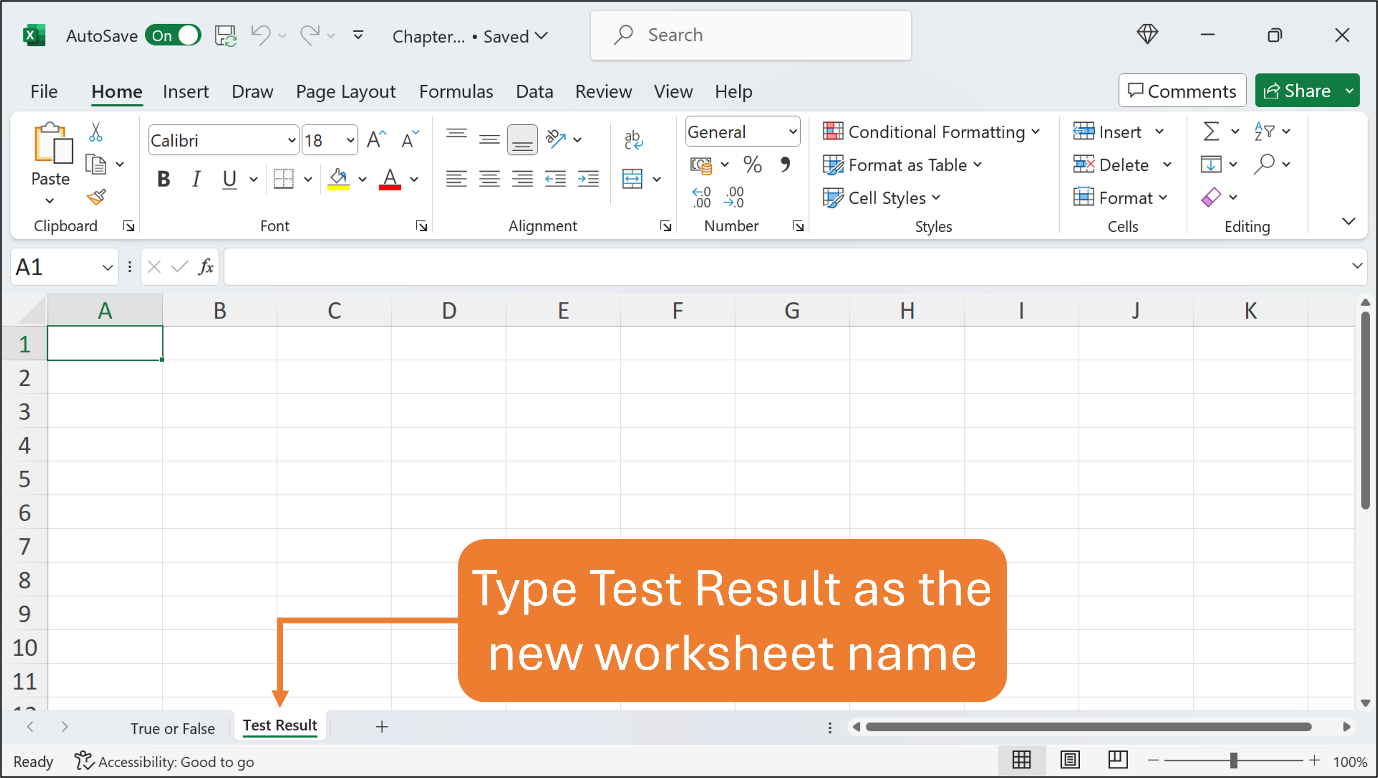This screenshot has width=1378, height=778.
Task: Click Middle Align icon
Action: pos(489,138)
